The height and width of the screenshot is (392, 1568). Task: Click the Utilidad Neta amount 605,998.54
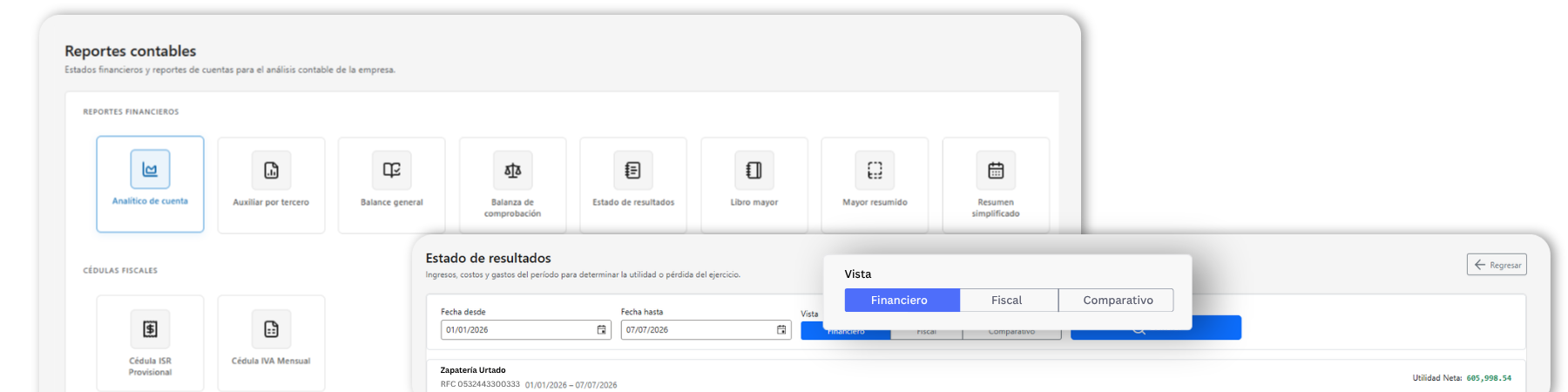coord(1489,378)
